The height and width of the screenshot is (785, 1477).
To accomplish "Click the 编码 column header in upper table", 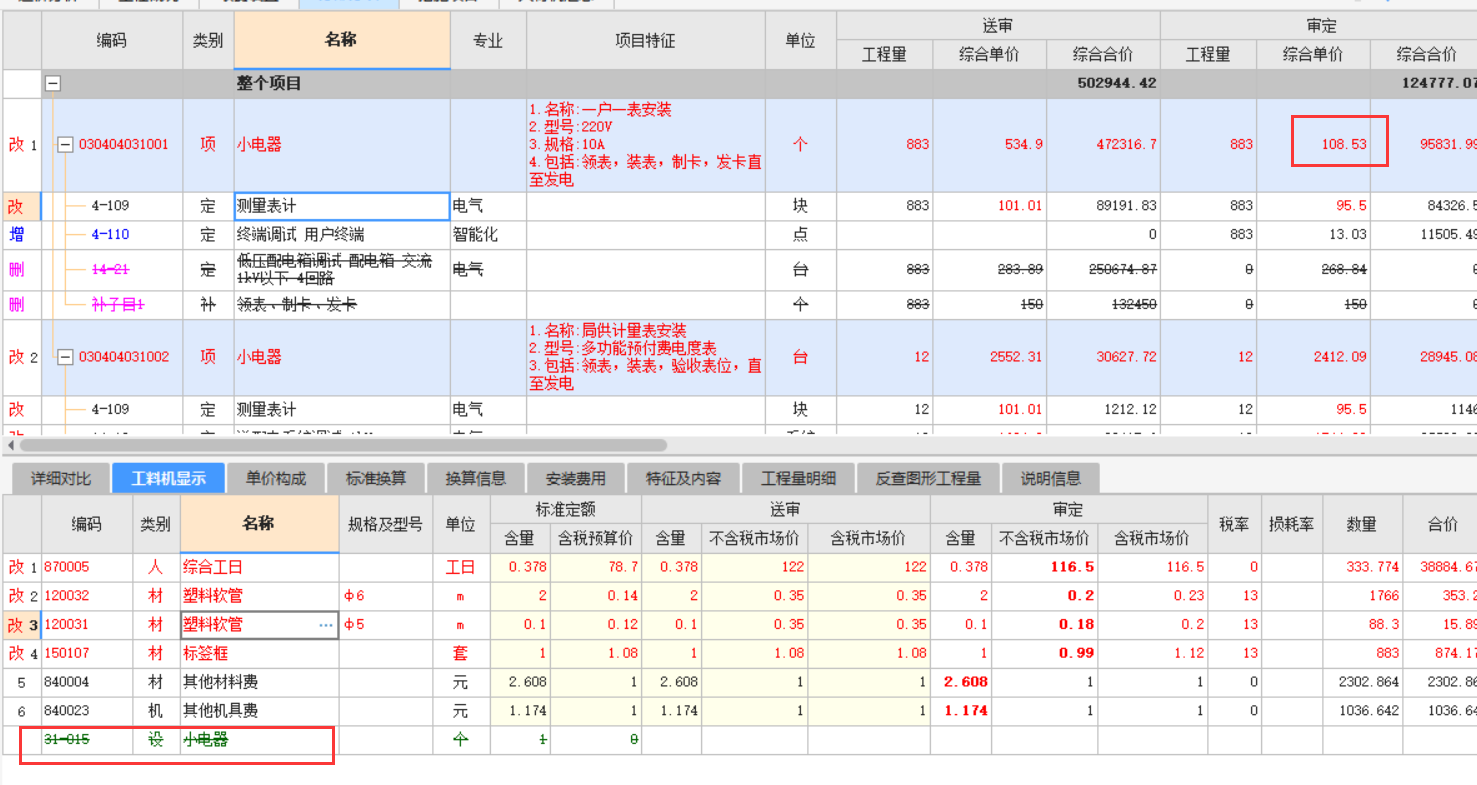I will tap(112, 40).
